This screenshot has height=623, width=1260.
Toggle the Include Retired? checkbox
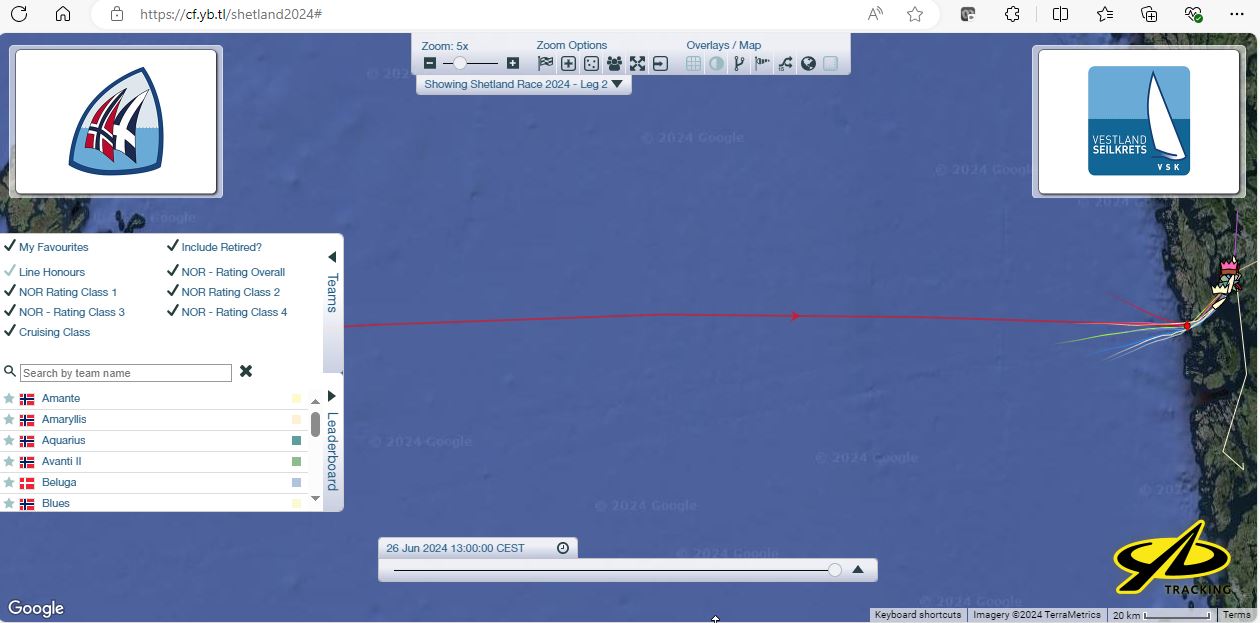pyautogui.click(x=173, y=246)
